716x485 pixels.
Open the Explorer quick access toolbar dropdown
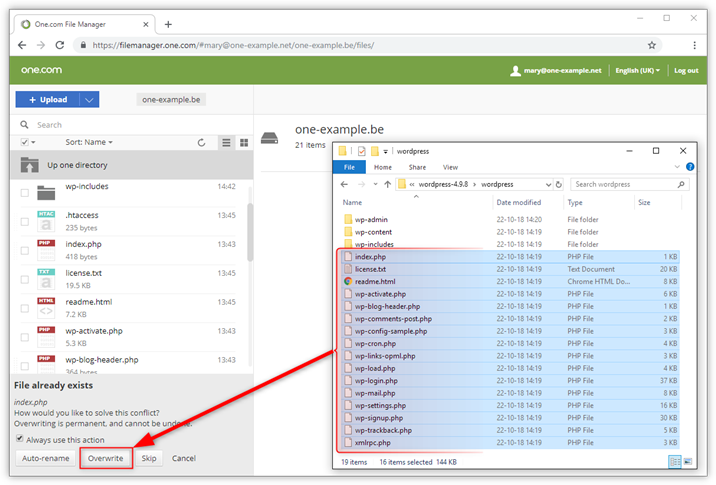[x=385, y=151]
